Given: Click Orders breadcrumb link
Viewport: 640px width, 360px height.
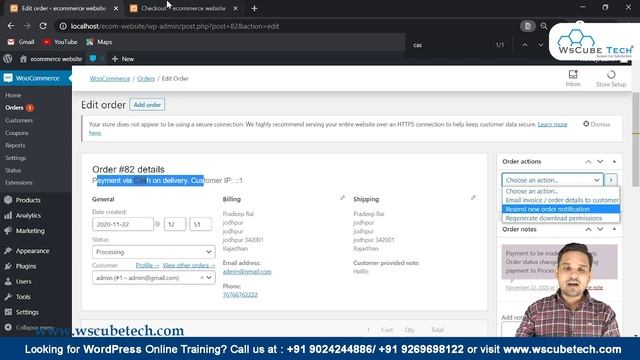Looking at the screenshot, I should 146,78.
